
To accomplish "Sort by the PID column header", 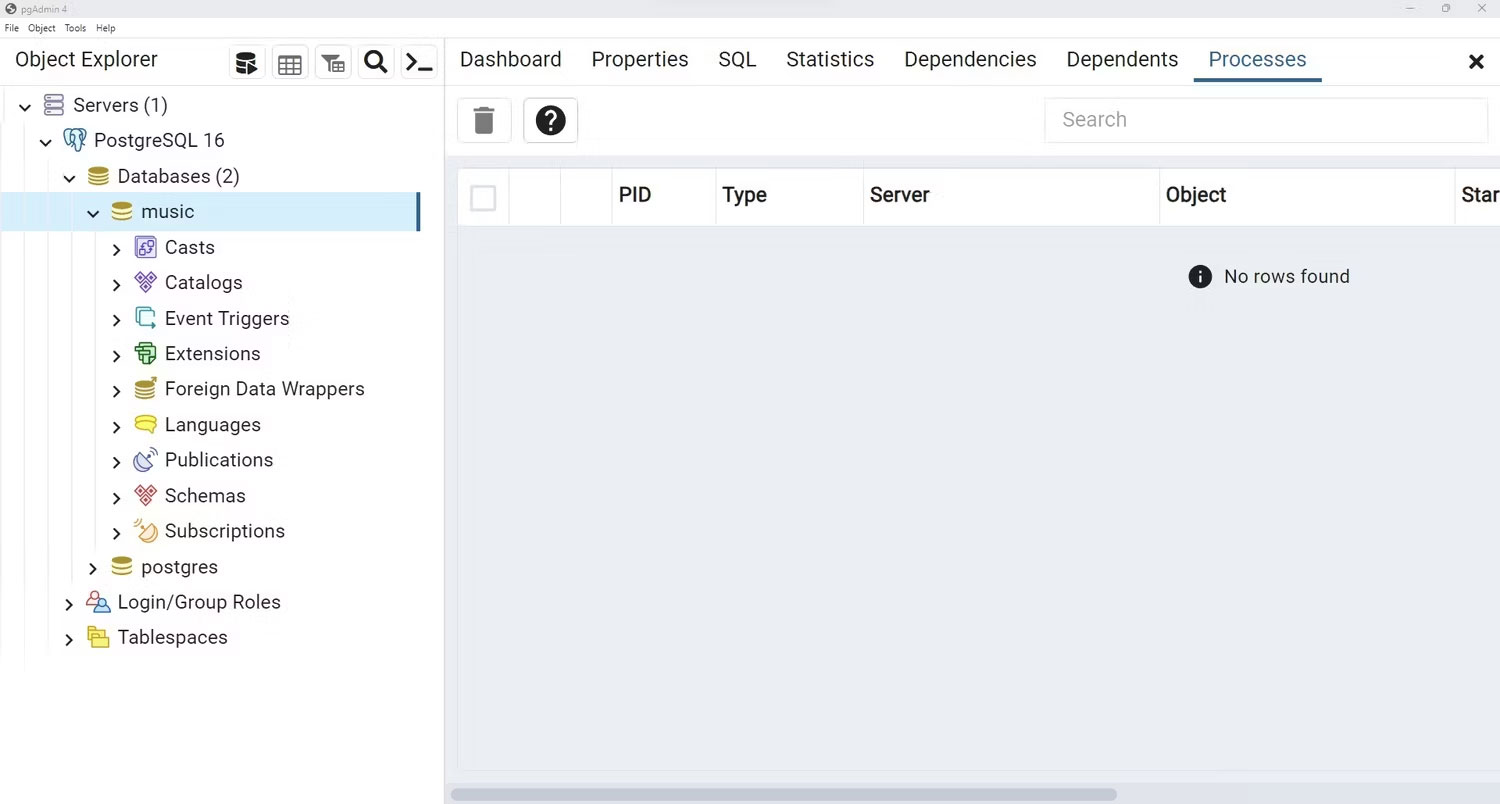I will click(635, 195).
